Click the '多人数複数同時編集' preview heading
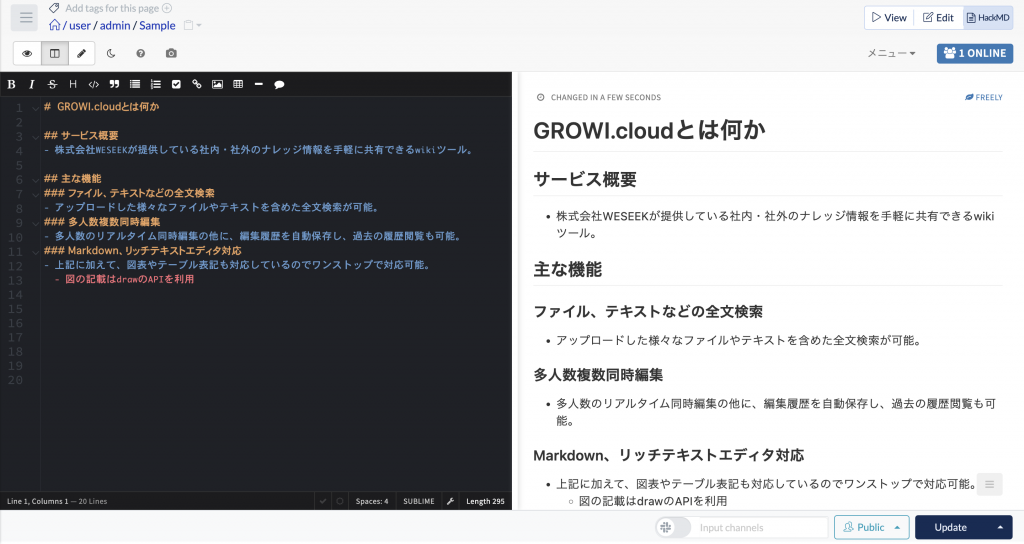1024x544 pixels. tap(598, 375)
